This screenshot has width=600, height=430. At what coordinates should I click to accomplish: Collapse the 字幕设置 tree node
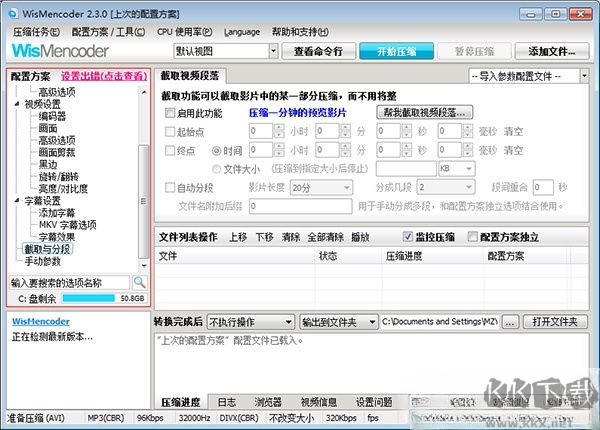coord(17,200)
